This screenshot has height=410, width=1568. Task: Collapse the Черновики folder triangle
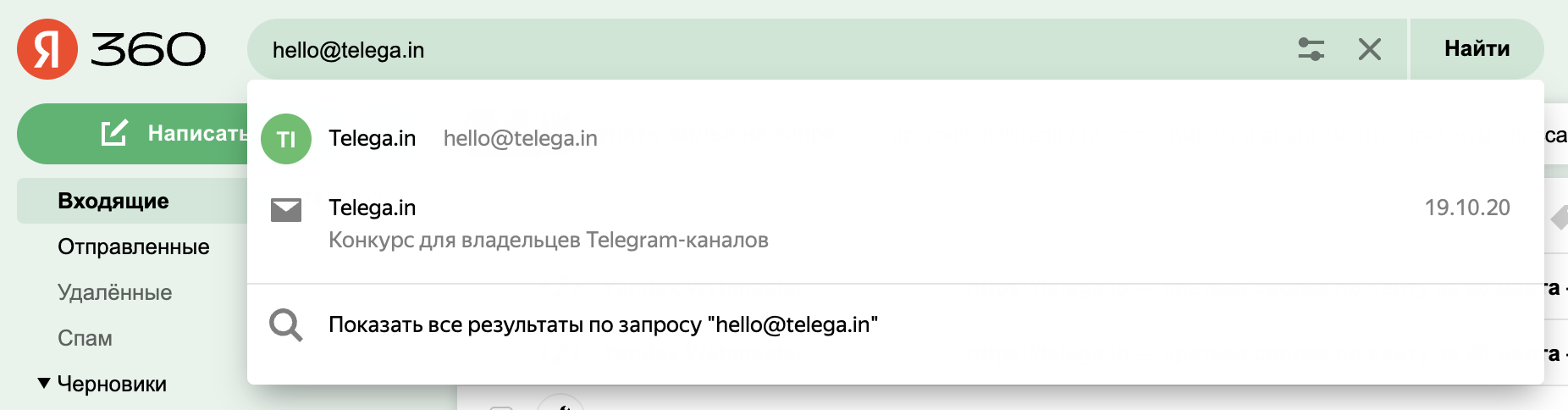(44, 384)
